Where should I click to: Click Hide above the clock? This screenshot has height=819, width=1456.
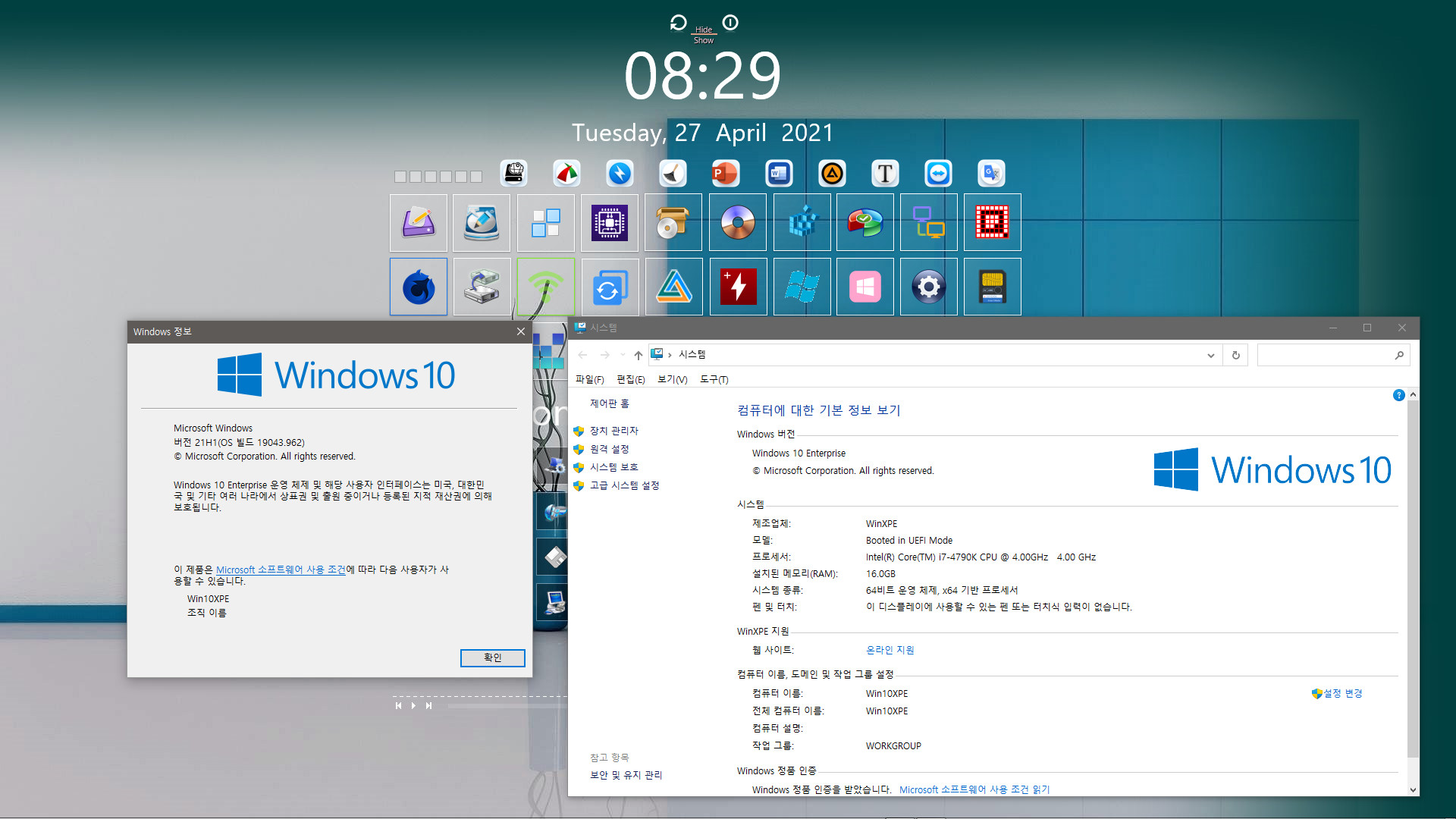click(704, 30)
